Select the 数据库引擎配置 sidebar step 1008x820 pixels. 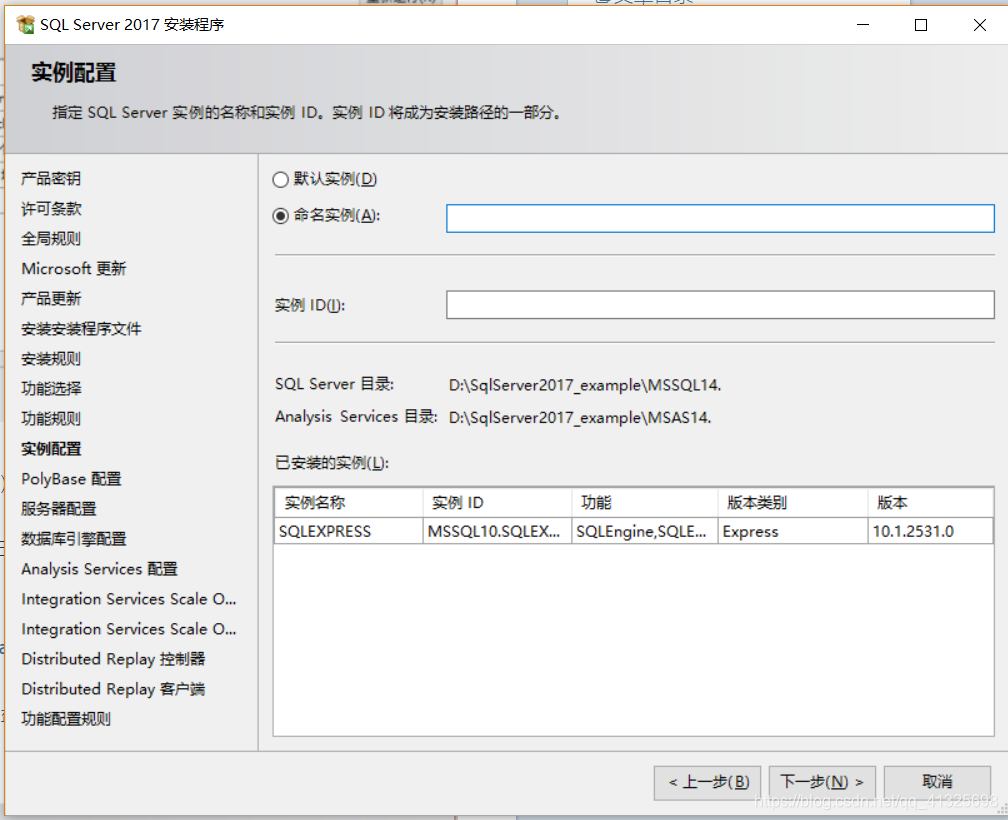(x=73, y=539)
